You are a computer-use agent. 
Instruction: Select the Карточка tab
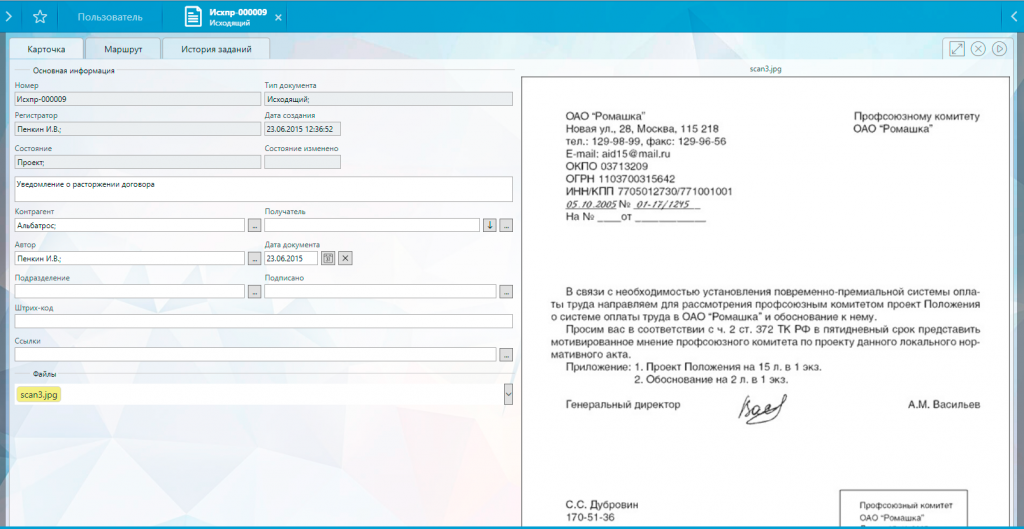[x=45, y=49]
